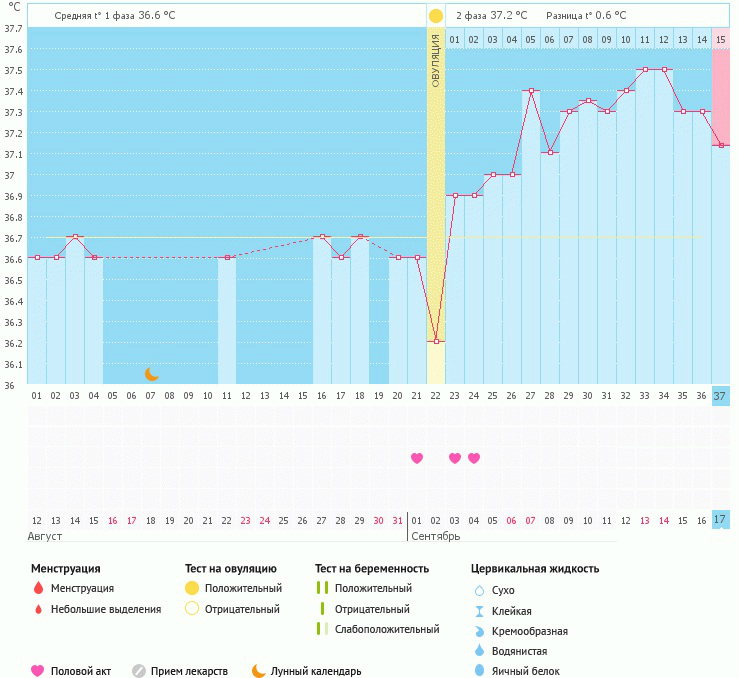Viewport: 739px width, 678px height.
Task: Click the positive ovulation test yellow circle in the legend
Action: 192,589
